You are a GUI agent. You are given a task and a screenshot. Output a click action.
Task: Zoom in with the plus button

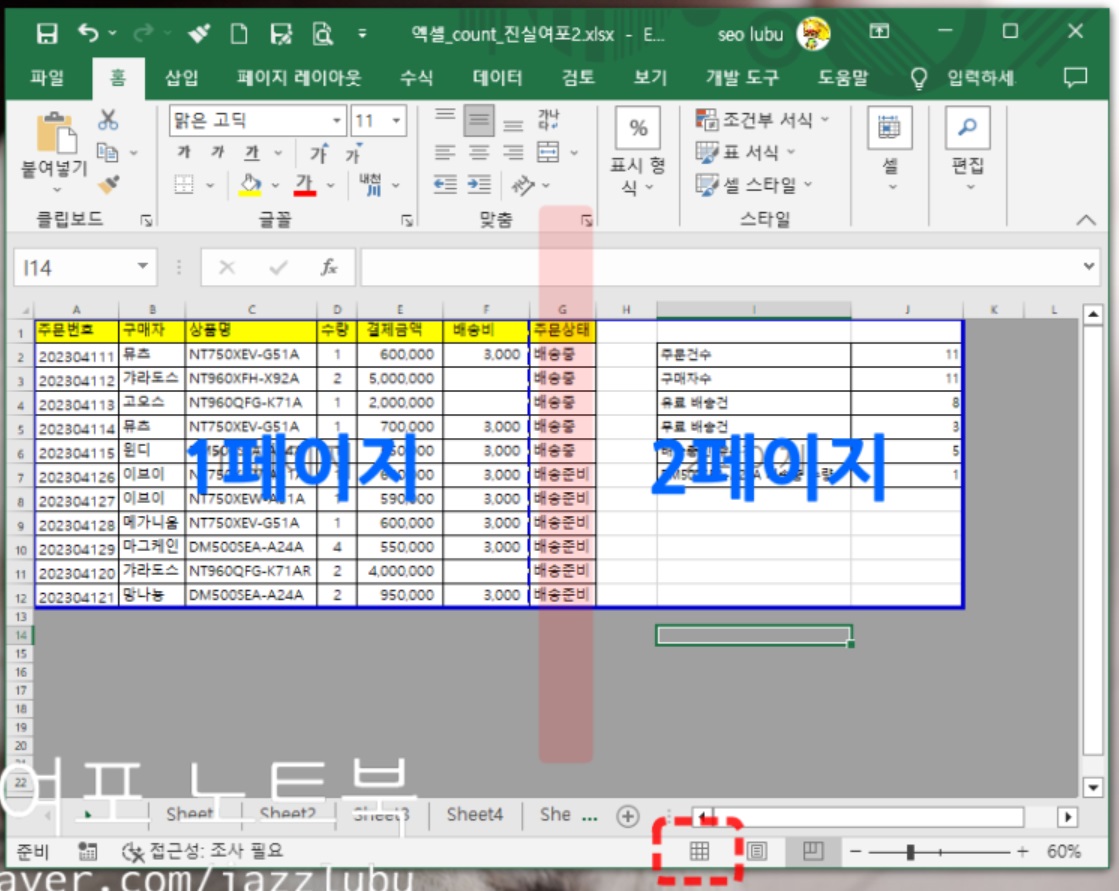(1022, 851)
